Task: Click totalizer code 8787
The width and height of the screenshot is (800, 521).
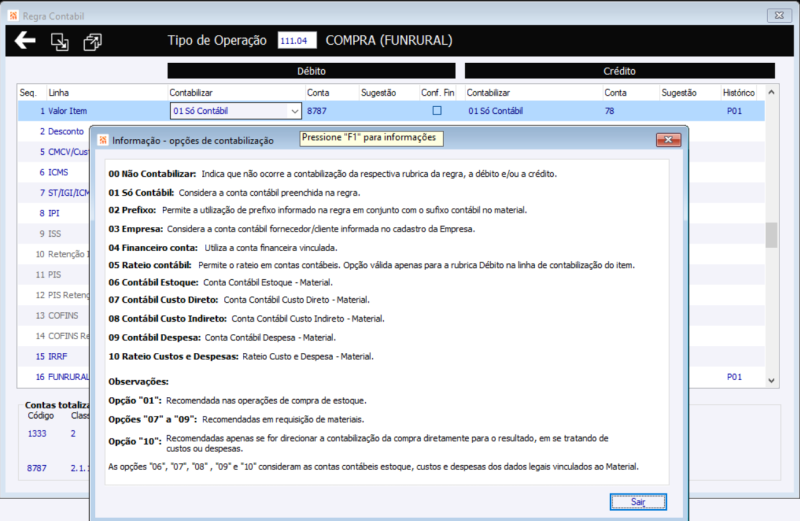Action: tap(37, 468)
